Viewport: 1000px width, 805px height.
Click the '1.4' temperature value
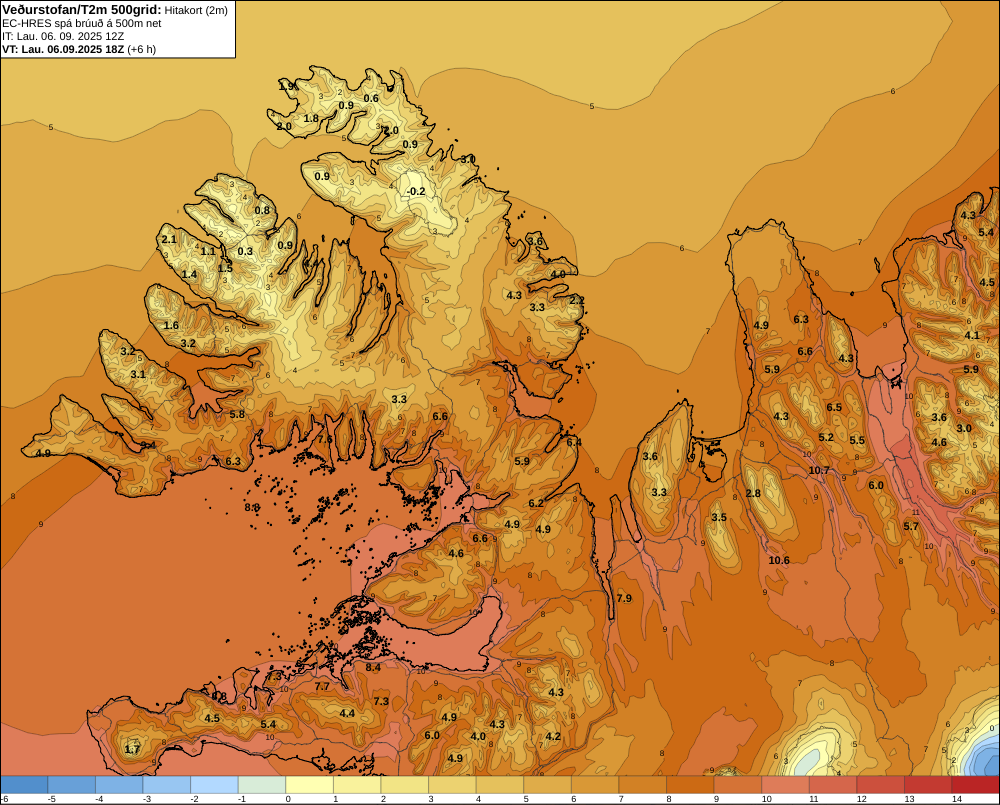click(x=189, y=275)
